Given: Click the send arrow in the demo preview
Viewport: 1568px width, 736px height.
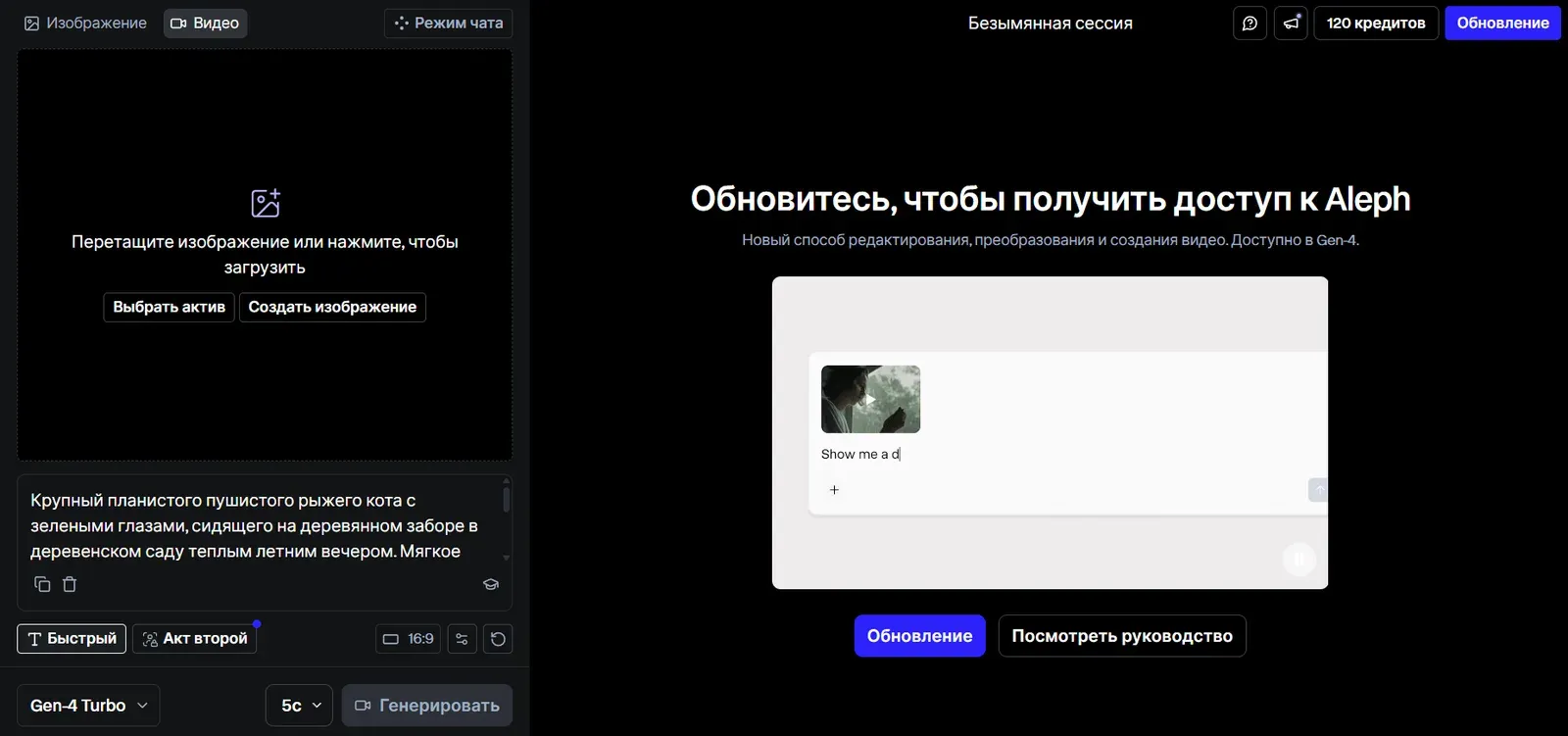Looking at the screenshot, I should 1319,489.
